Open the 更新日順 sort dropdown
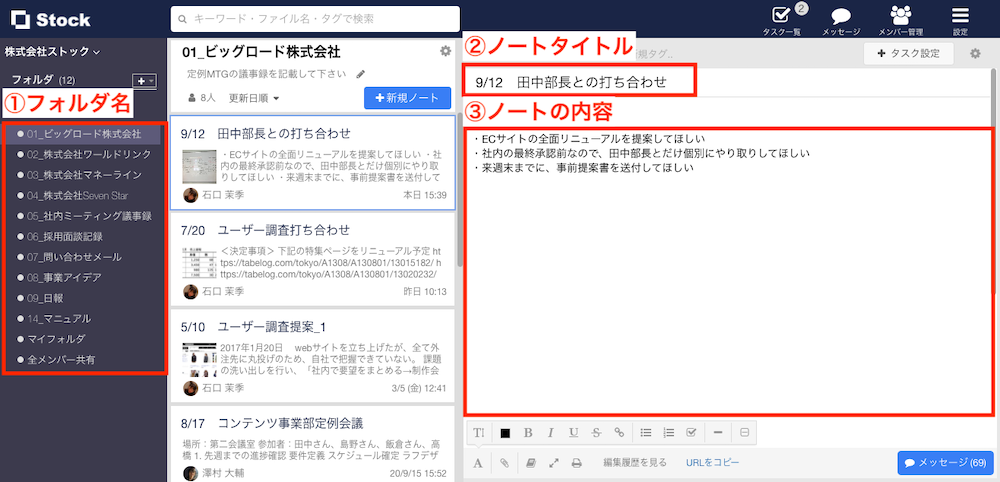Viewport: 1000px width, 482px height. (254, 98)
